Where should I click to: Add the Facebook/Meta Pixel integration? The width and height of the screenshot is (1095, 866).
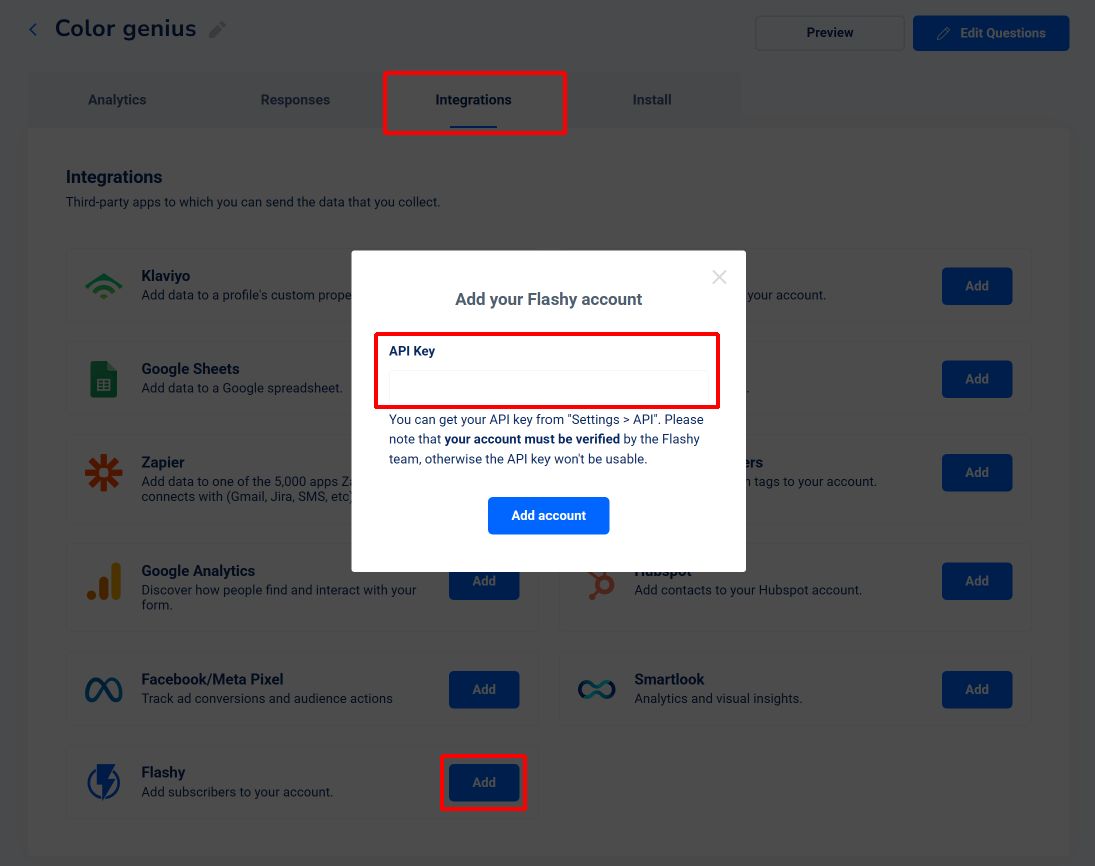[x=484, y=689]
